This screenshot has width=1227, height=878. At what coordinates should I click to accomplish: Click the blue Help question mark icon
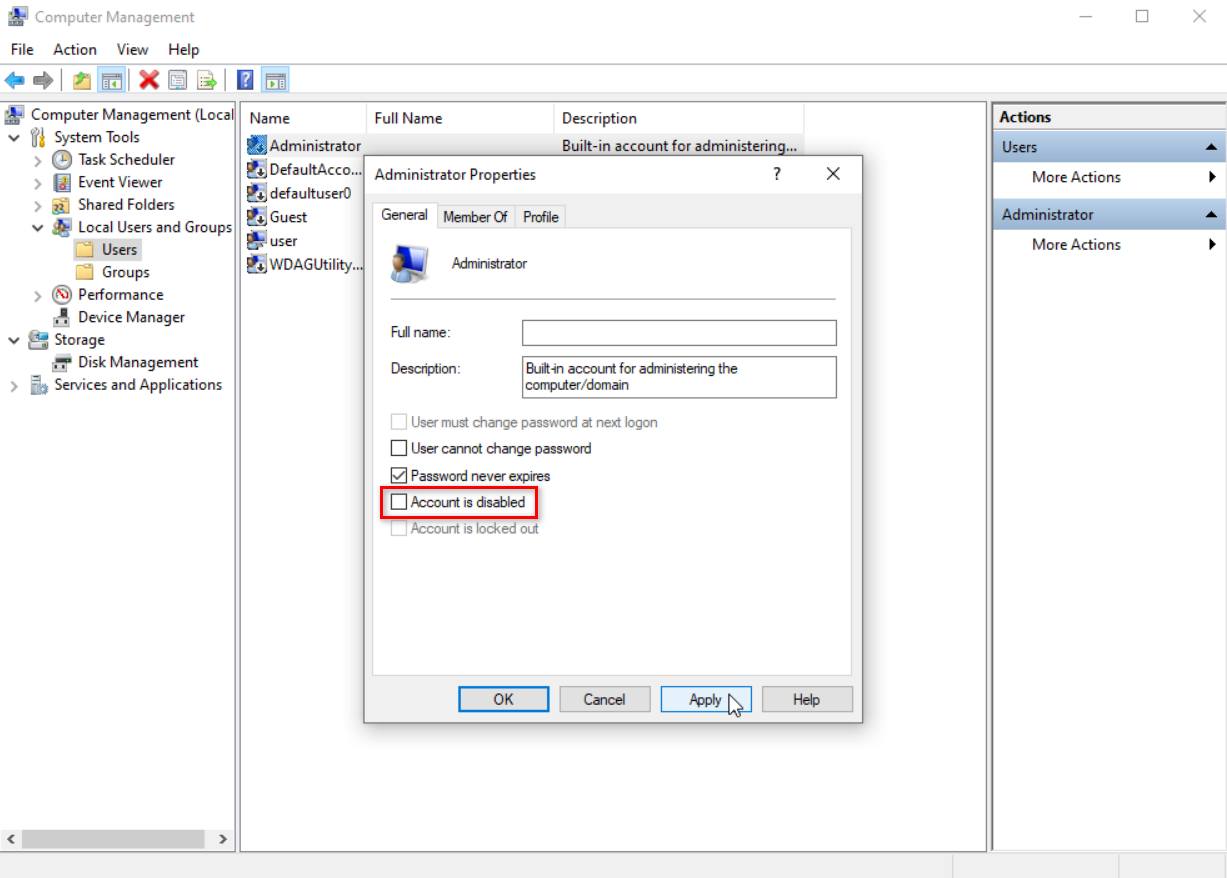tap(245, 80)
